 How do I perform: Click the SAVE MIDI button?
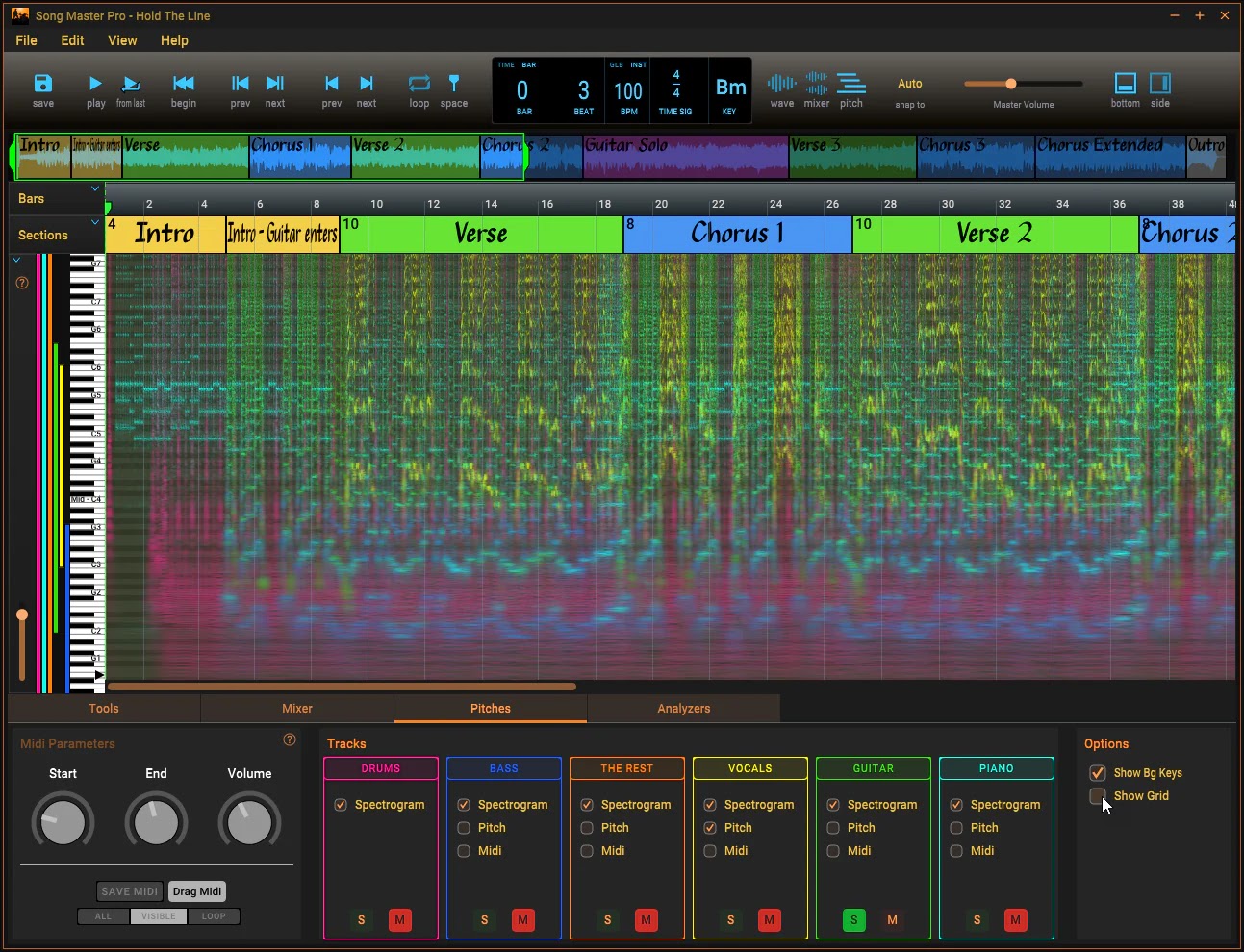coord(129,891)
